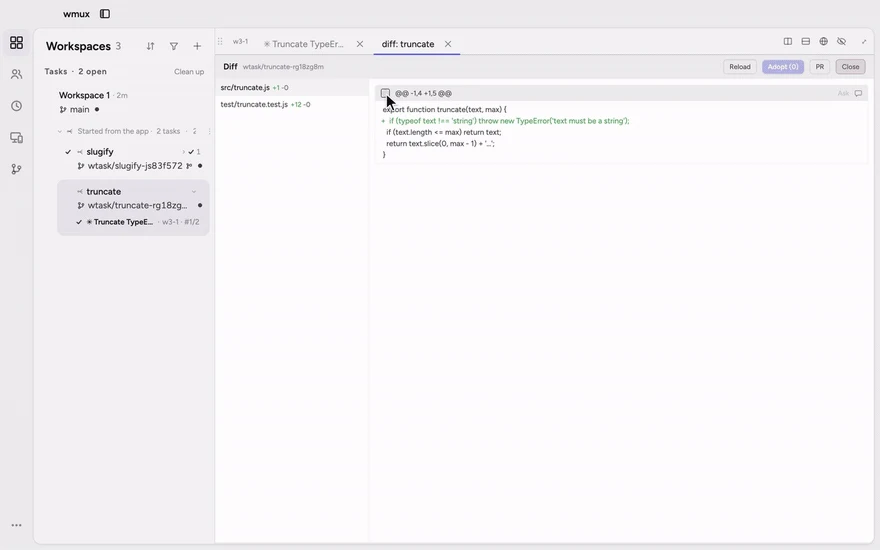The height and width of the screenshot is (550, 880).
Task: Select the wtask/truncate-rg18zg... branch
Action: 138,205
